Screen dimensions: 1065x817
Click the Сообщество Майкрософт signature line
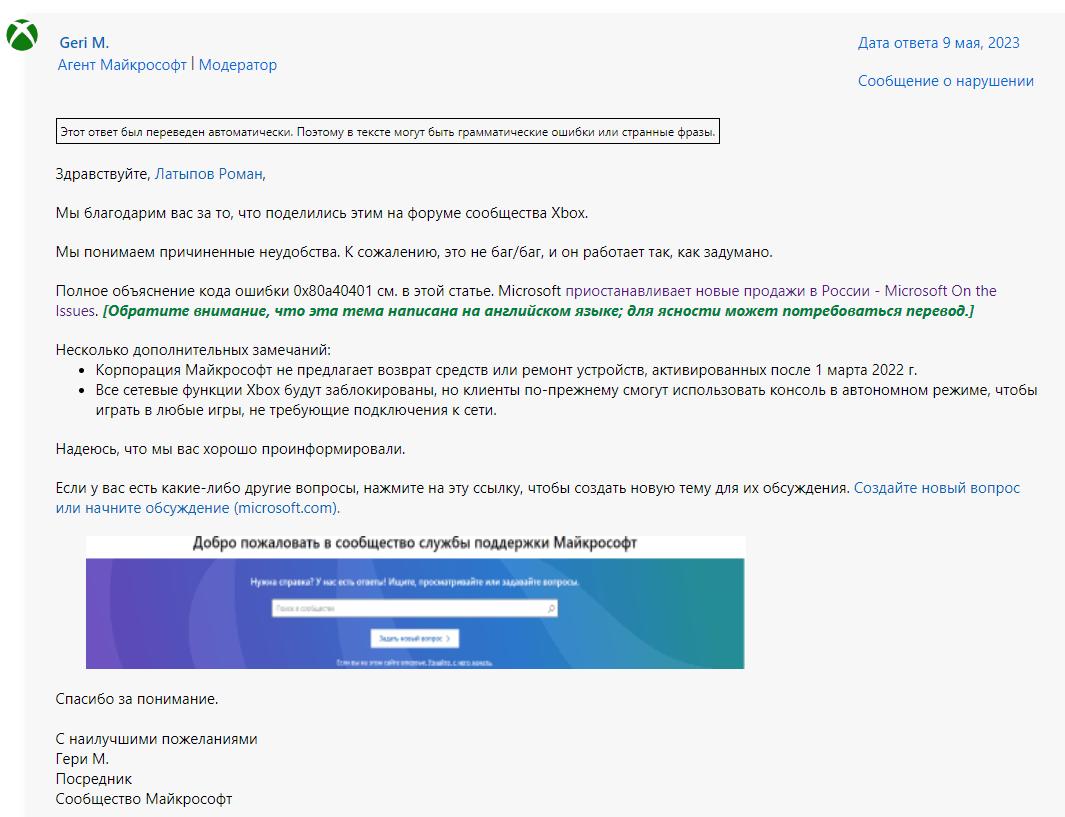coord(144,799)
